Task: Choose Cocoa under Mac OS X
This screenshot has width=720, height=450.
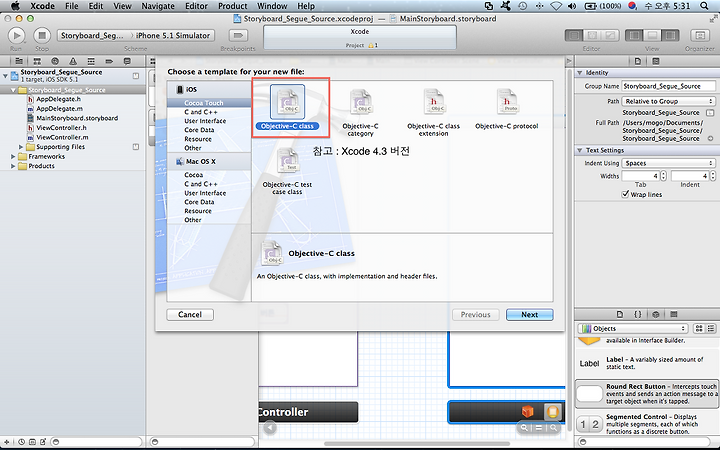Action: 209,175
